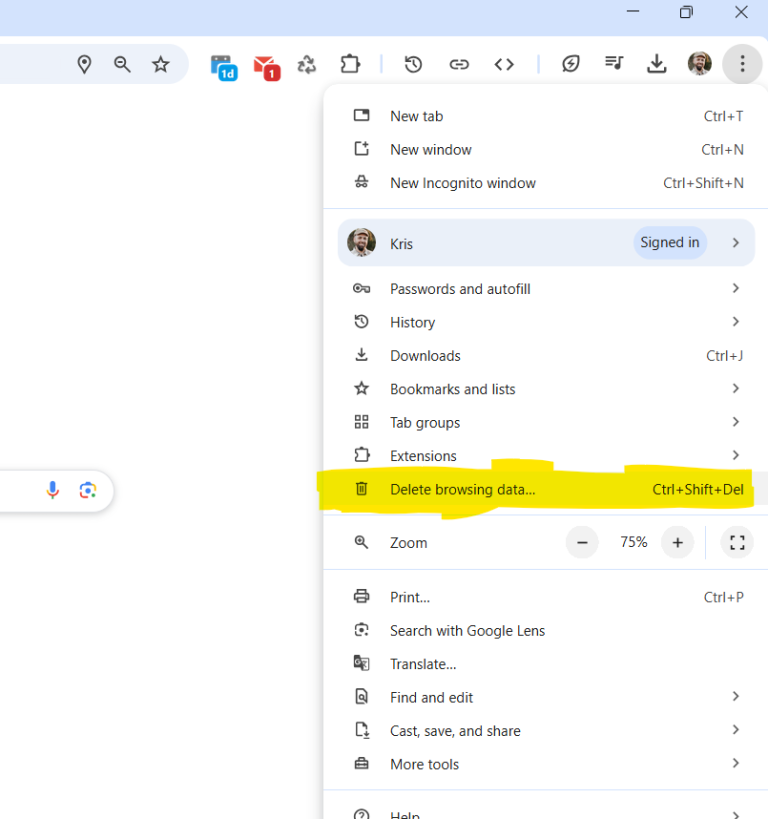Select New Incognito window menu item
The height and width of the screenshot is (819, 768).
pyautogui.click(x=462, y=183)
